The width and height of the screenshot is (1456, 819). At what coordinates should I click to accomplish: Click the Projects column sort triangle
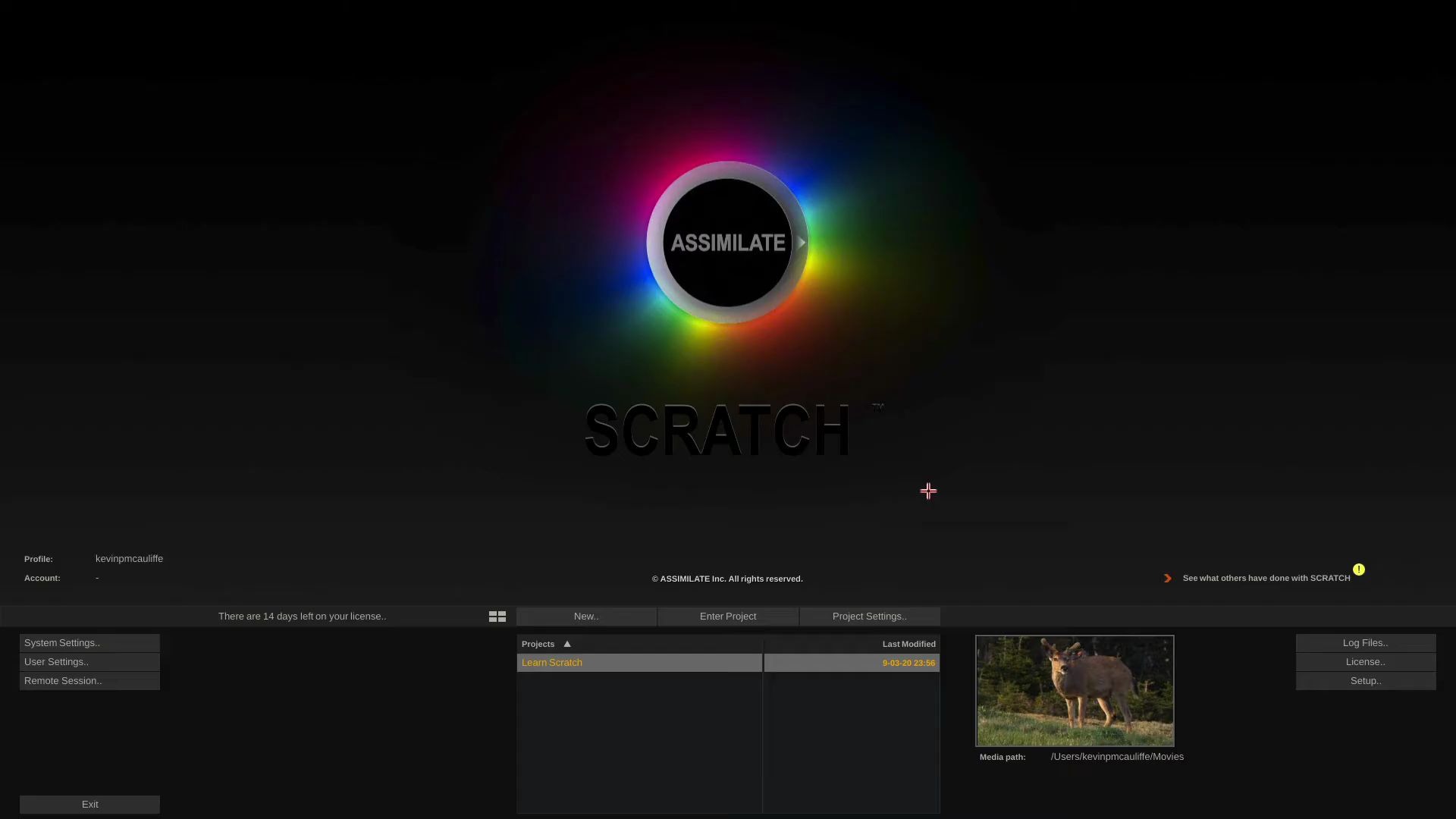[x=566, y=643]
